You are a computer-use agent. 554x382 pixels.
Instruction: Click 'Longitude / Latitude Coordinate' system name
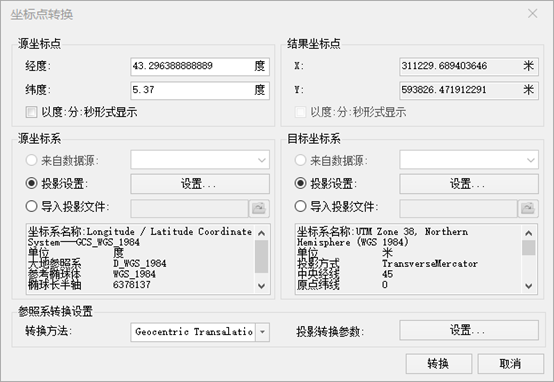pyautogui.click(x=169, y=232)
